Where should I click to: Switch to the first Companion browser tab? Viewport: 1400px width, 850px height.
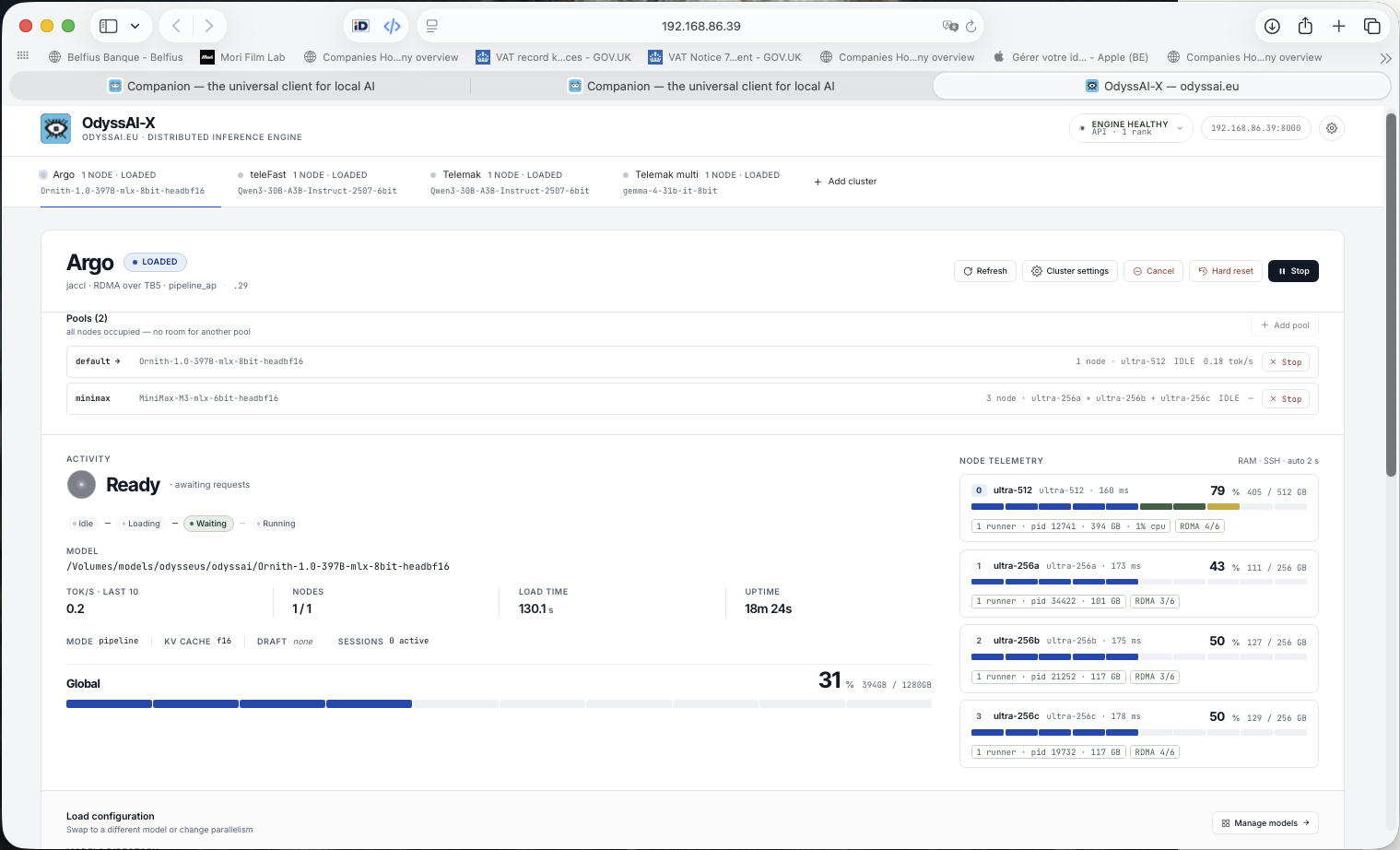(x=241, y=86)
